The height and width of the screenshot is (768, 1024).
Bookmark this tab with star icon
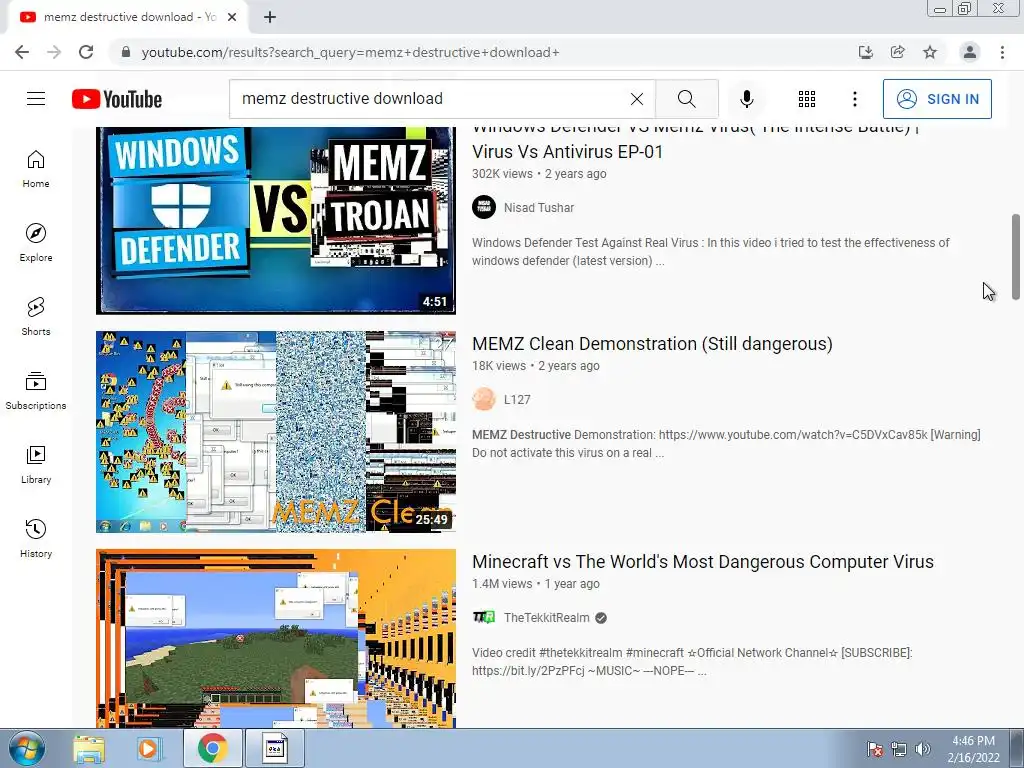coord(930,52)
